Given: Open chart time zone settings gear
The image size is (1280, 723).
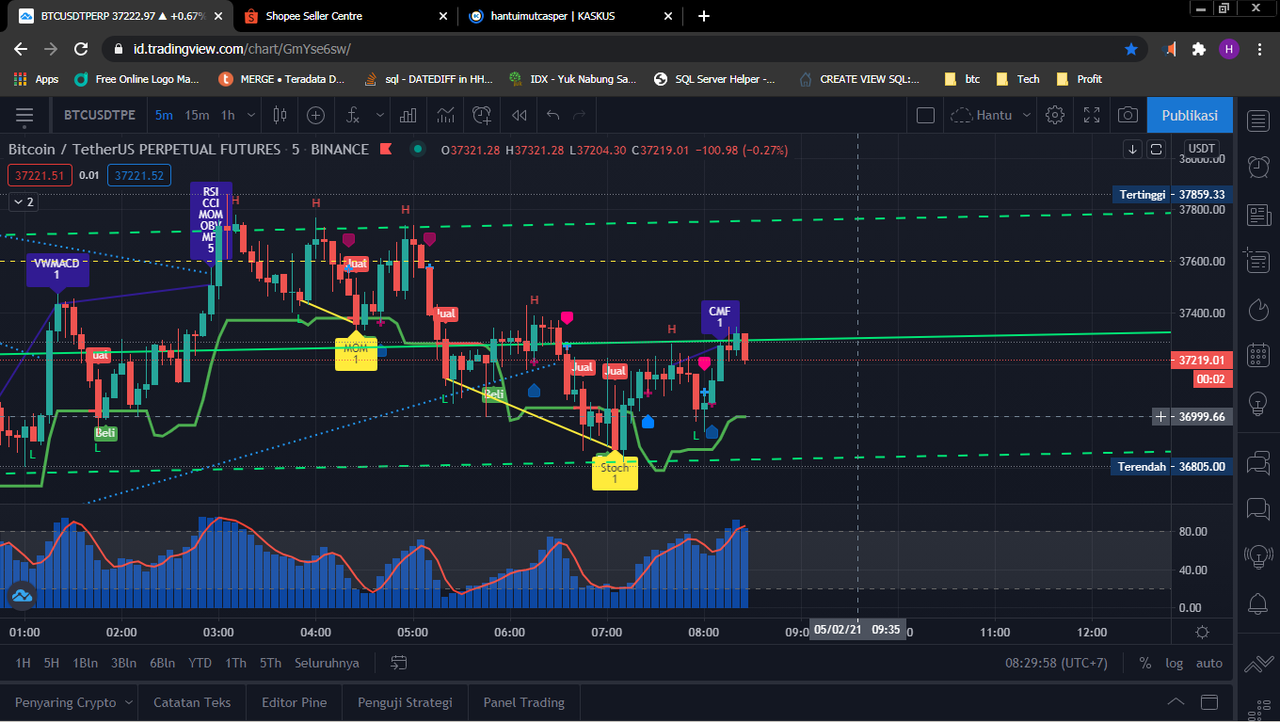Looking at the screenshot, I should coord(1202,632).
